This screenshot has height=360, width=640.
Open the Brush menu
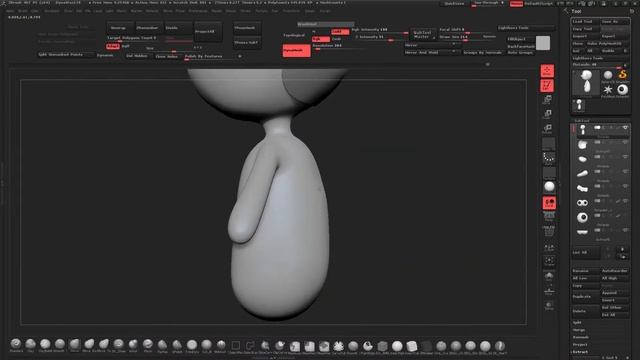22,11
